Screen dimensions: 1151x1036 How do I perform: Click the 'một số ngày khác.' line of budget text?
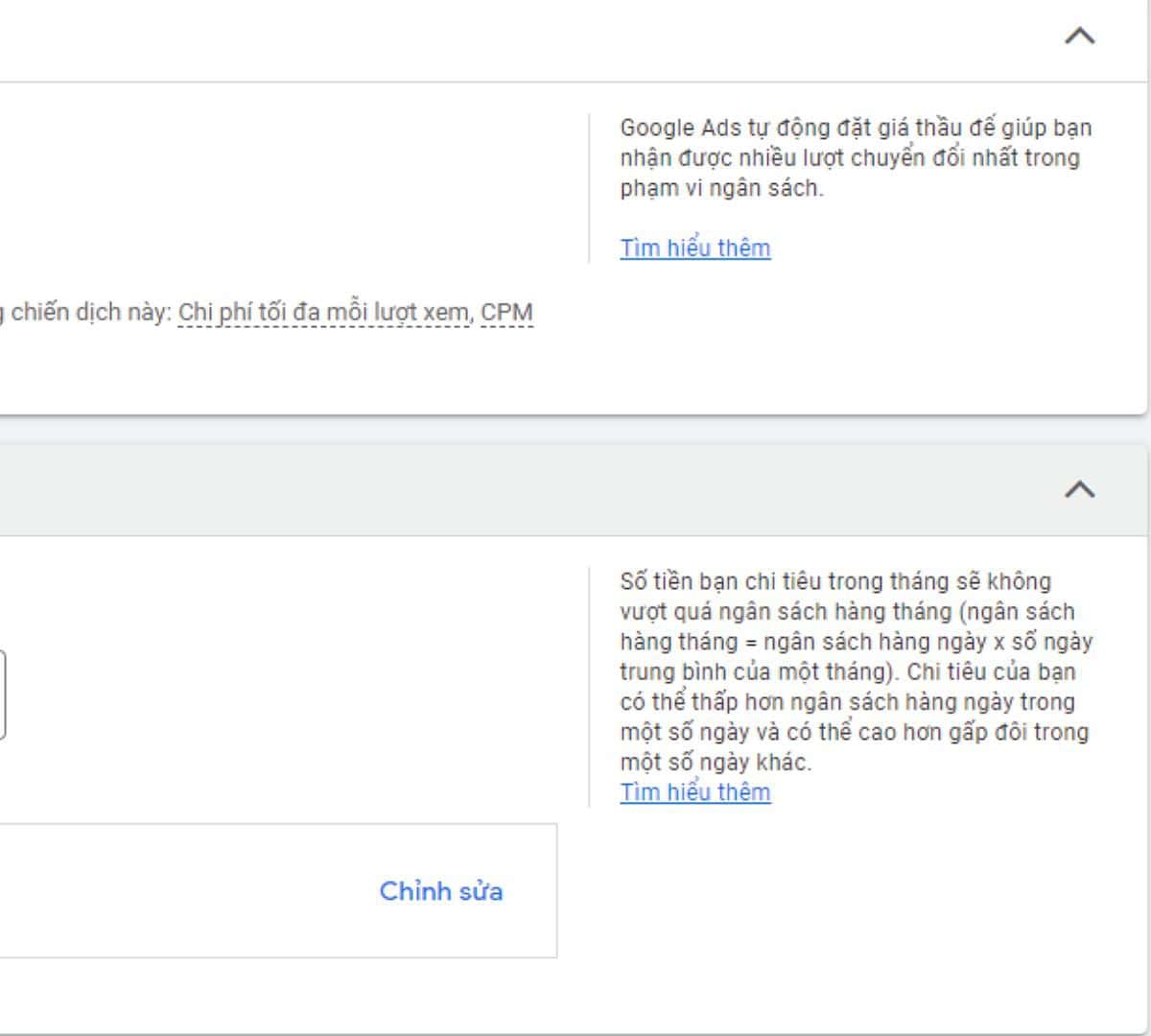coord(716,763)
